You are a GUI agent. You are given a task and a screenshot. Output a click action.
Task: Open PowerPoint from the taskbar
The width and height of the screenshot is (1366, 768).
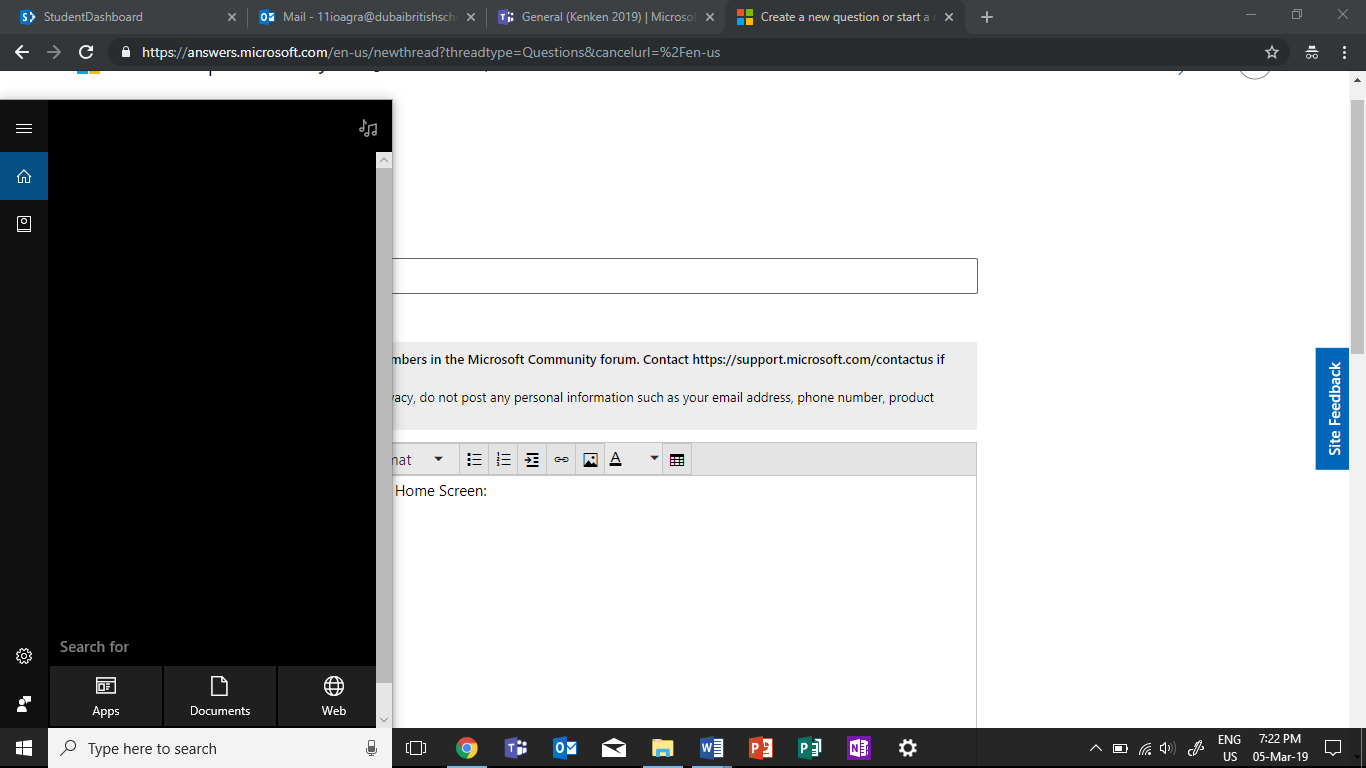point(761,748)
